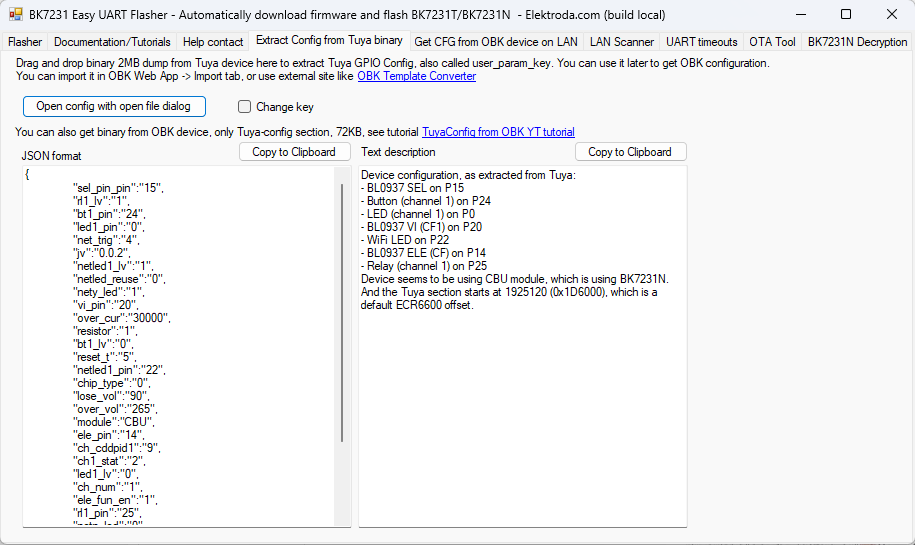Click the BL0937 ELE (CF) on P14 line
Image resolution: width=915 pixels, height=545 pixels.
click(x=423, y=253)
